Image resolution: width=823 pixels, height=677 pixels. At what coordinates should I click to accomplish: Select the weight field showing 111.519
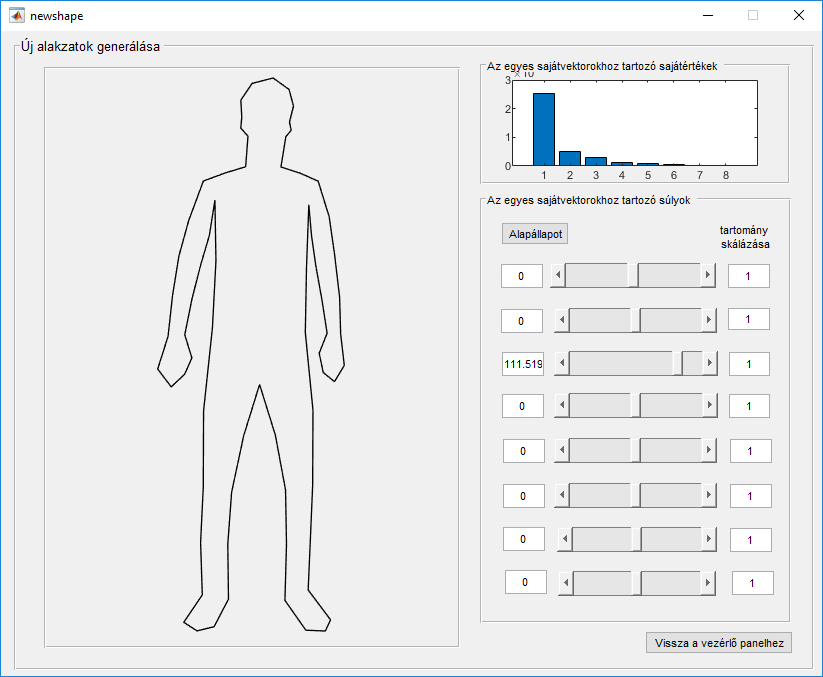coord(523,364)
